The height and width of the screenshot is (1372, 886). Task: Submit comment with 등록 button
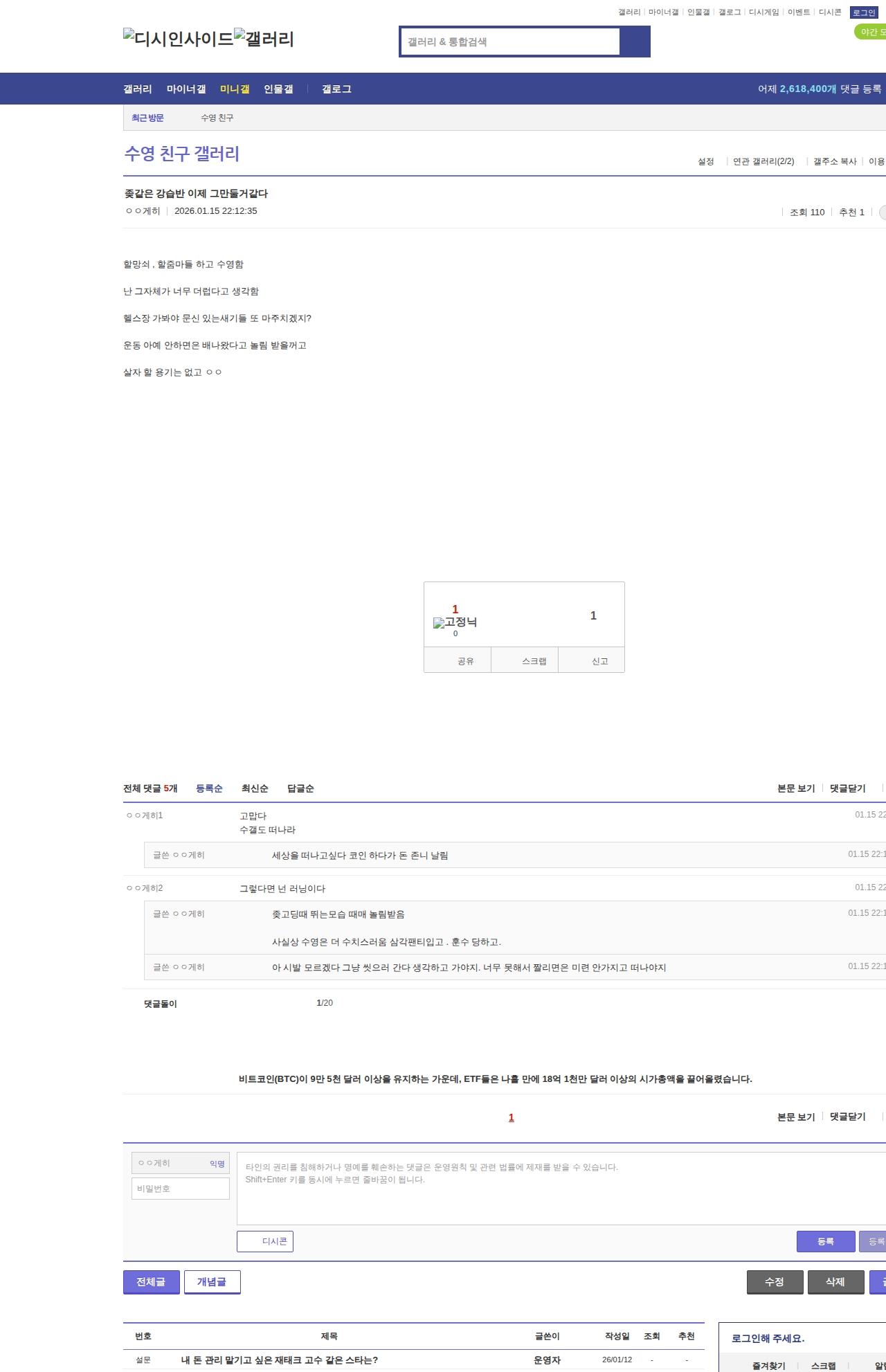826,1241
